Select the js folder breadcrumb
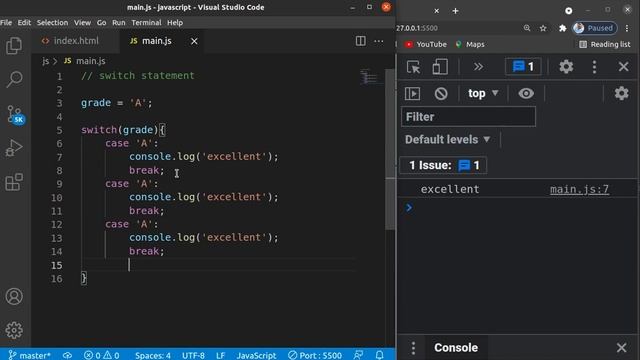This screenshot has height=360, width=640. [45, 61]
